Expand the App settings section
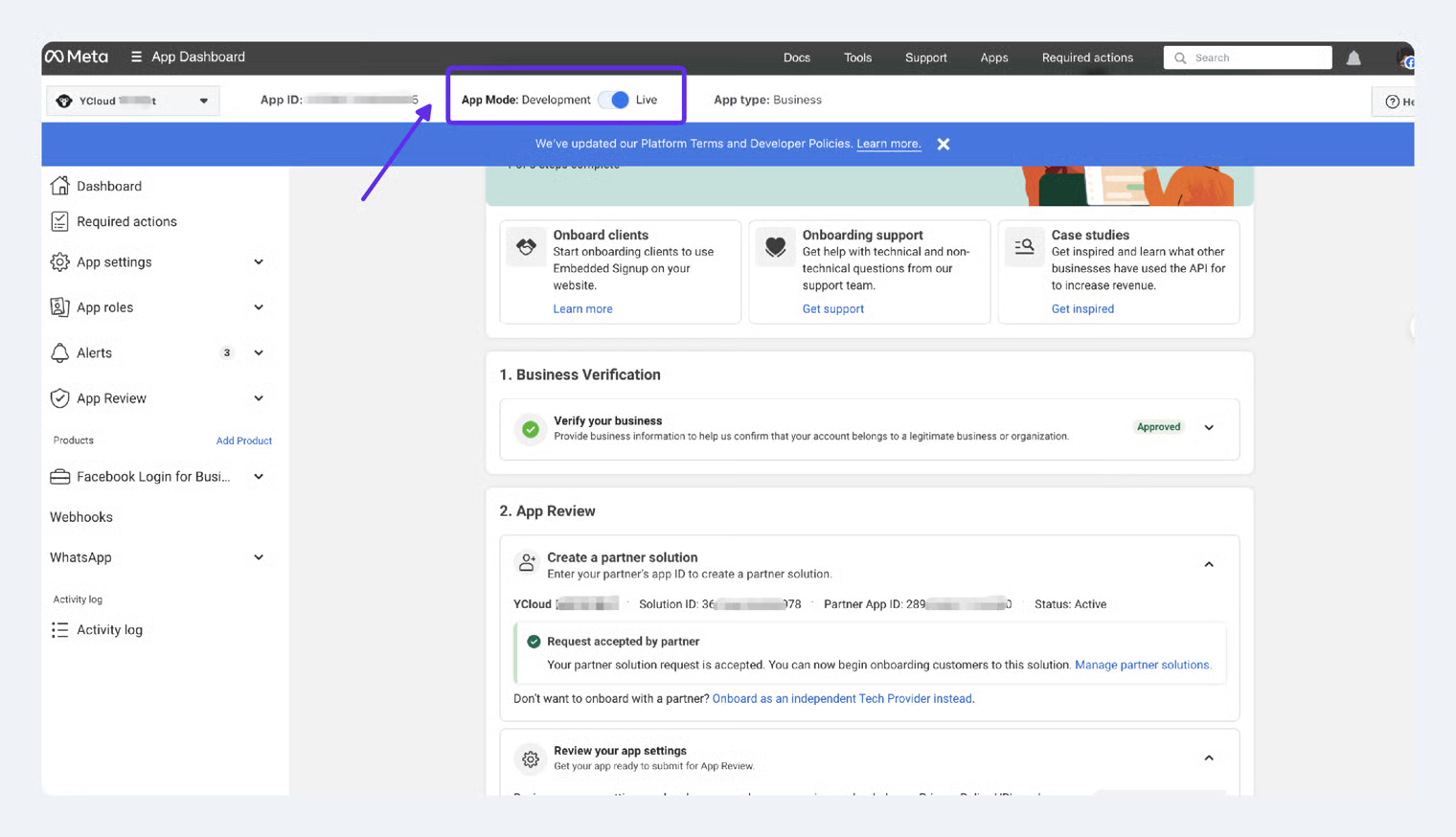Viewport: 1456px width, 837px height. point(258,262)
